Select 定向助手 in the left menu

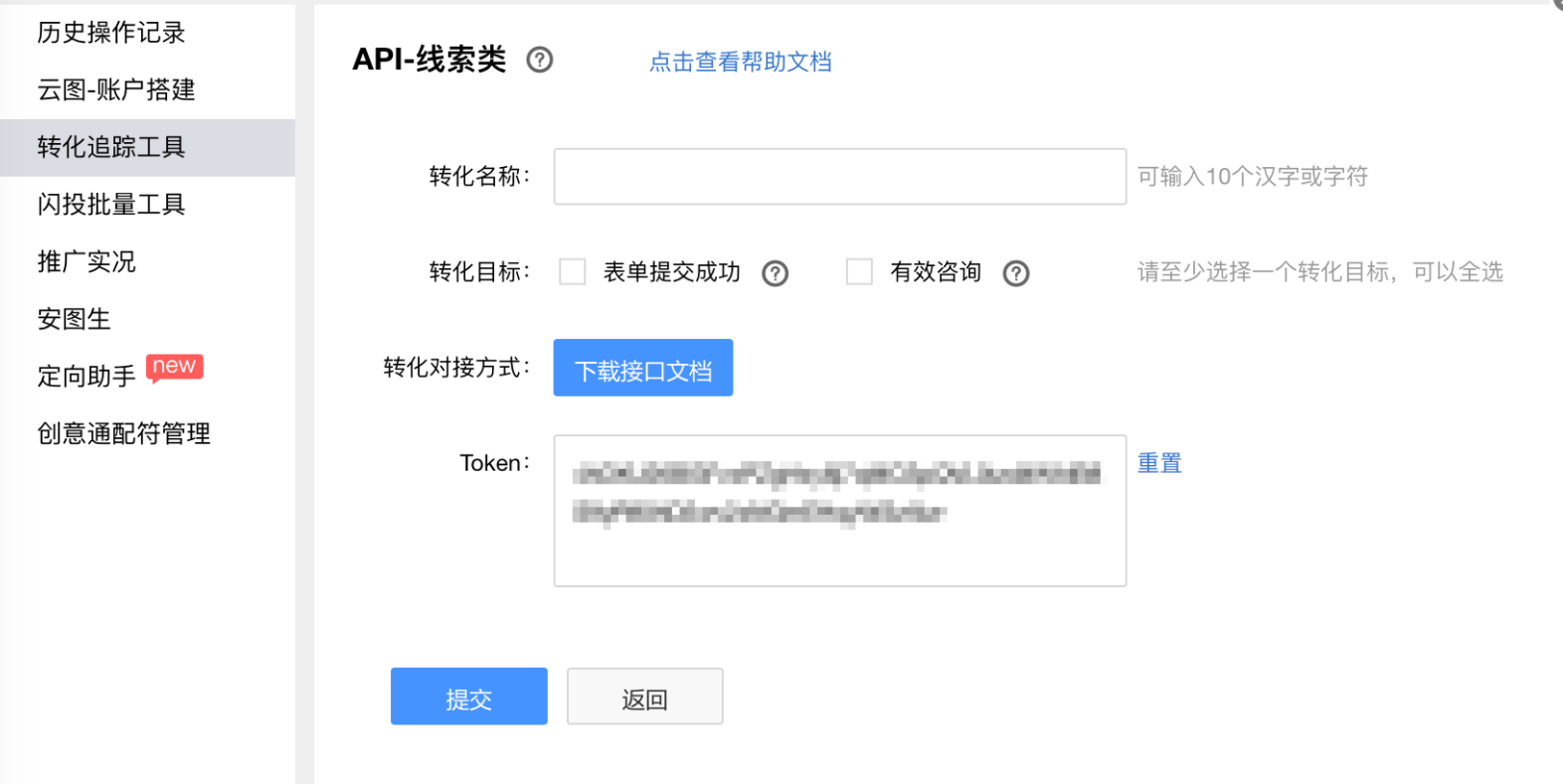click(87, 377)
